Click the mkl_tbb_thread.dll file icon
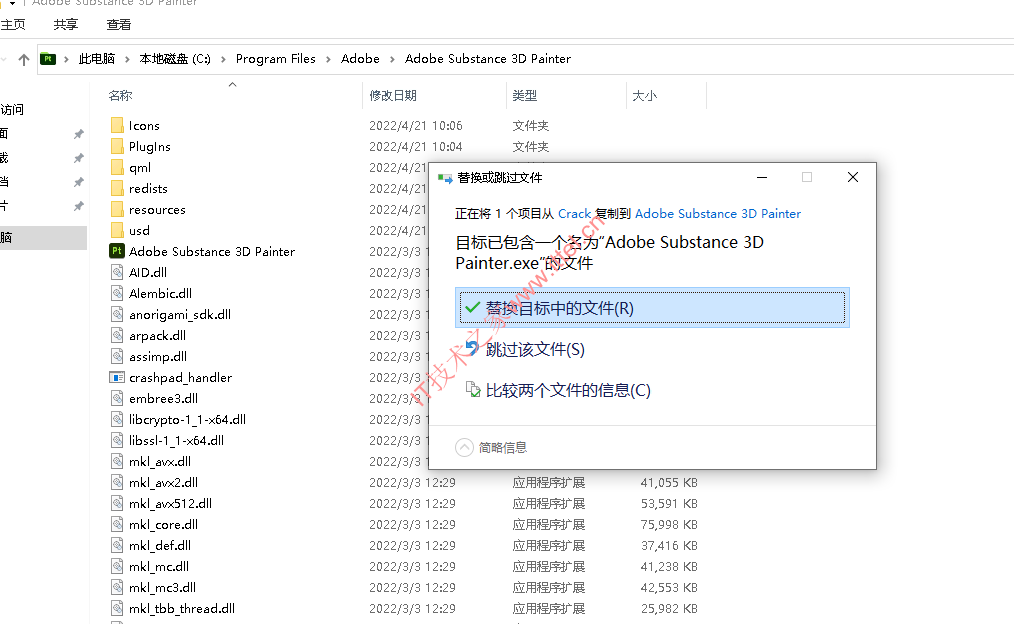Screen dimensions: 1014x624 117,609
